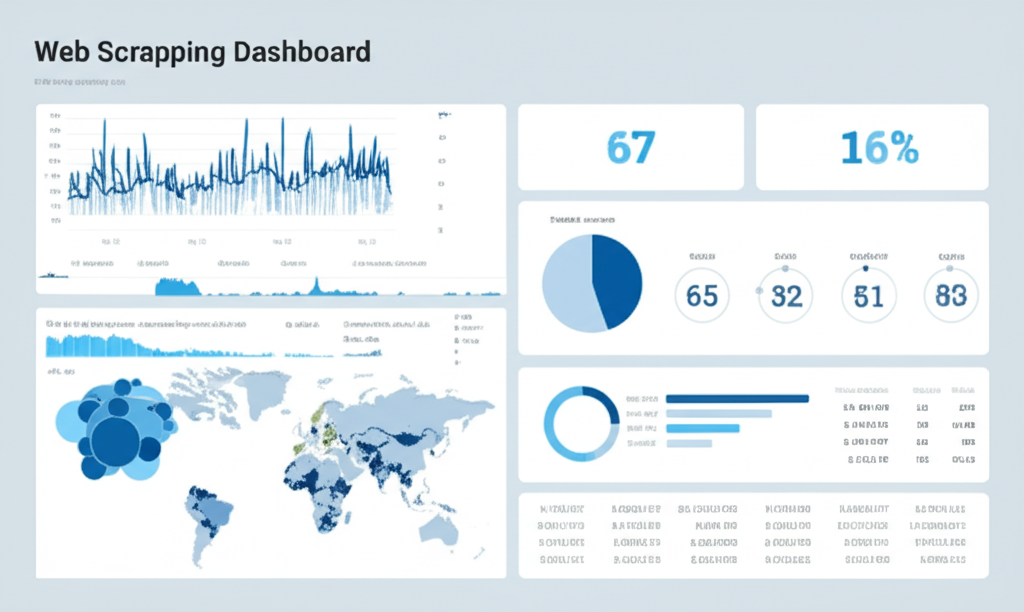Click the donut ring chart

coord(581,424)
